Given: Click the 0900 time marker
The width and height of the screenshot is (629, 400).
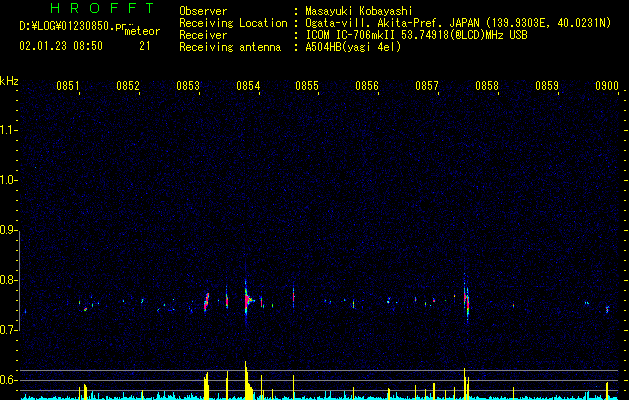Looking at the screenshot, I should pos(607,85).
